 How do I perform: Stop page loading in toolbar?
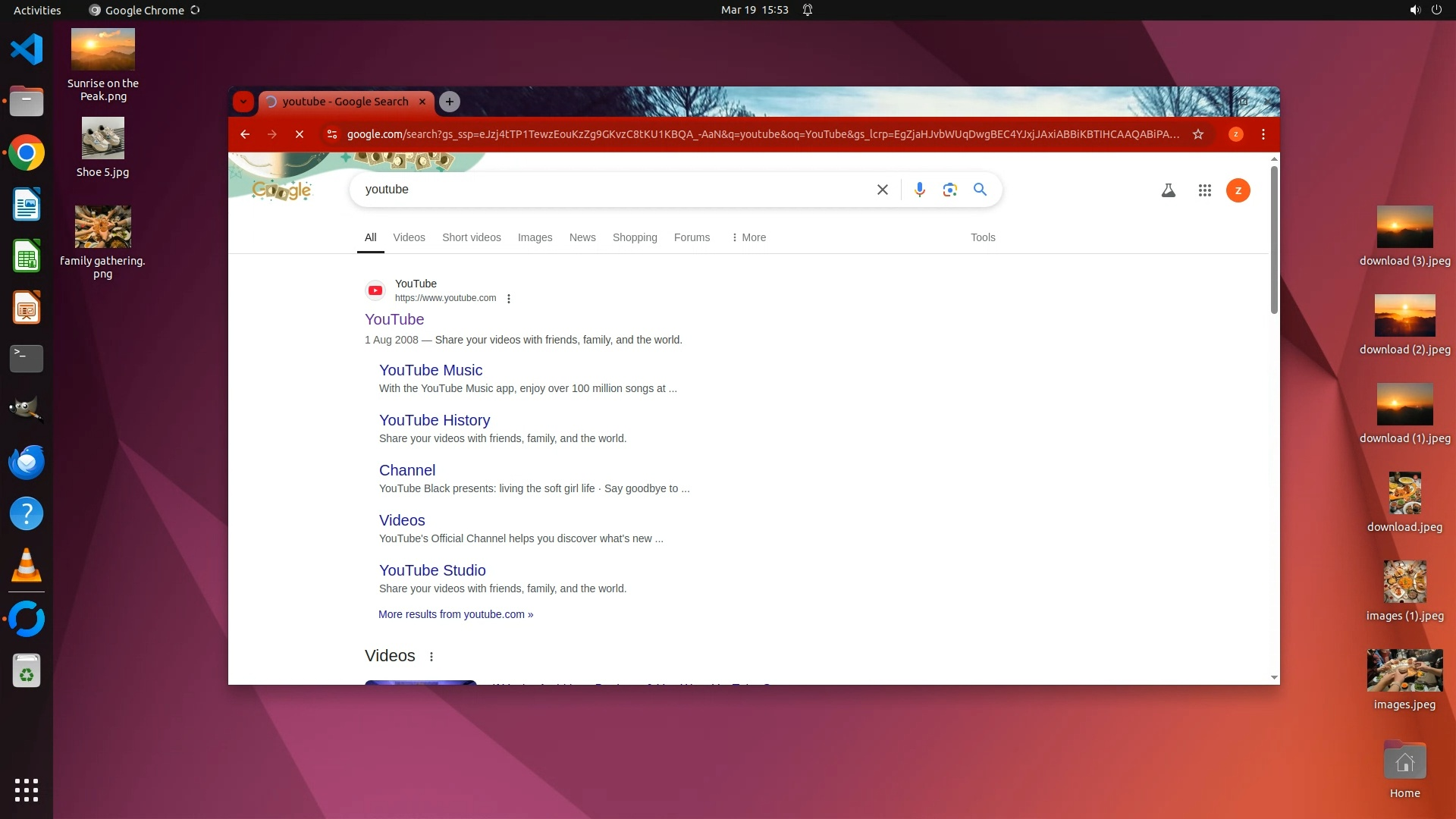[300, 134]
